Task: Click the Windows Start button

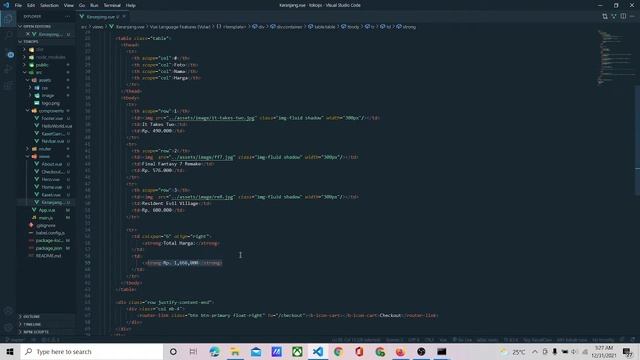Action: tap(10, 351)
